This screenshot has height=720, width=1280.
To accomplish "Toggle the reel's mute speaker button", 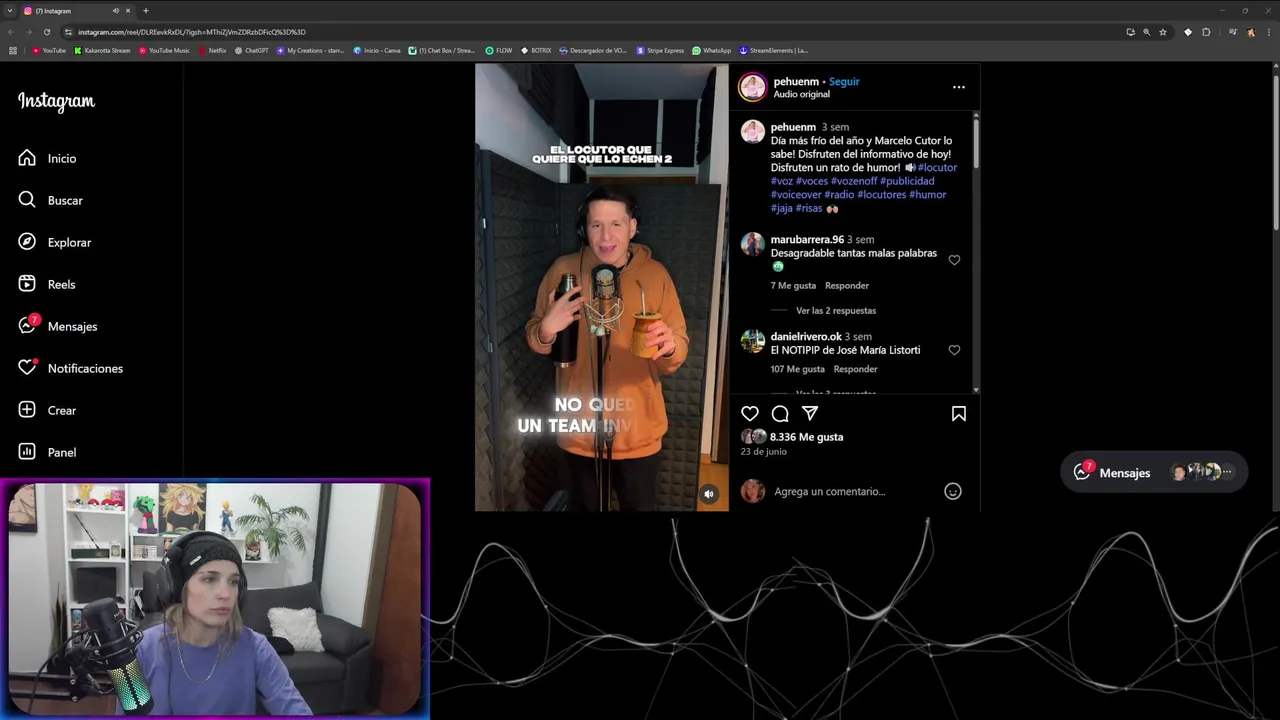I will (709, 493).
